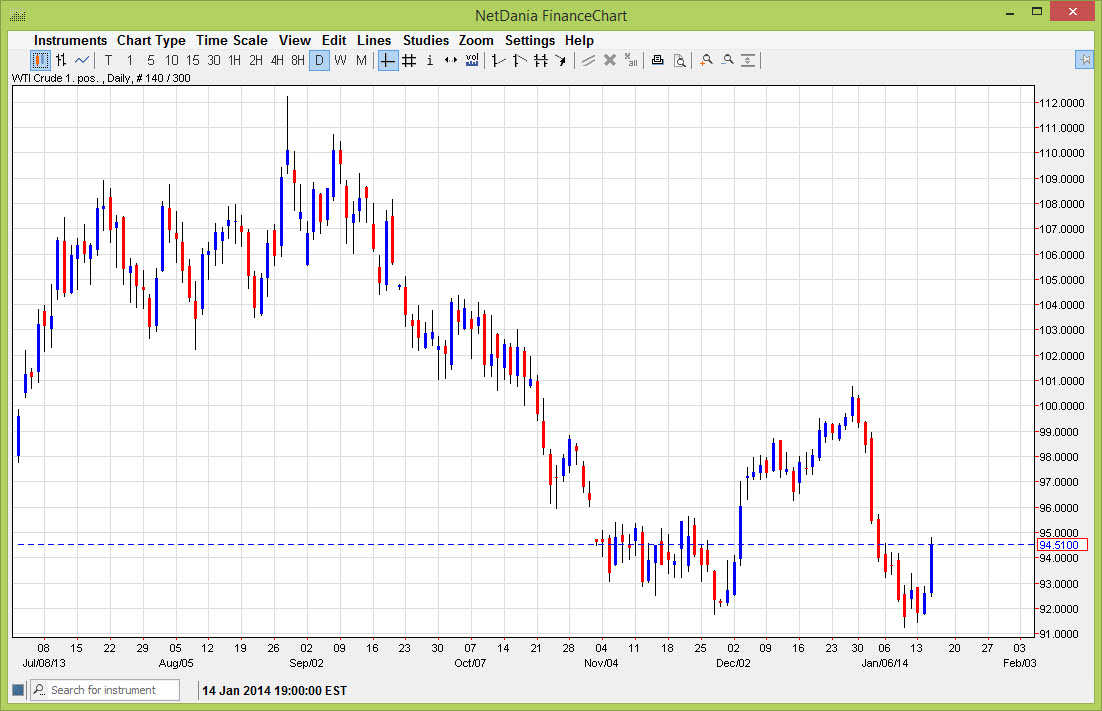The height and width of the screenshot is (711, 1102).
Task: Enable the W weekly timeframe
Action: point(340,60)
